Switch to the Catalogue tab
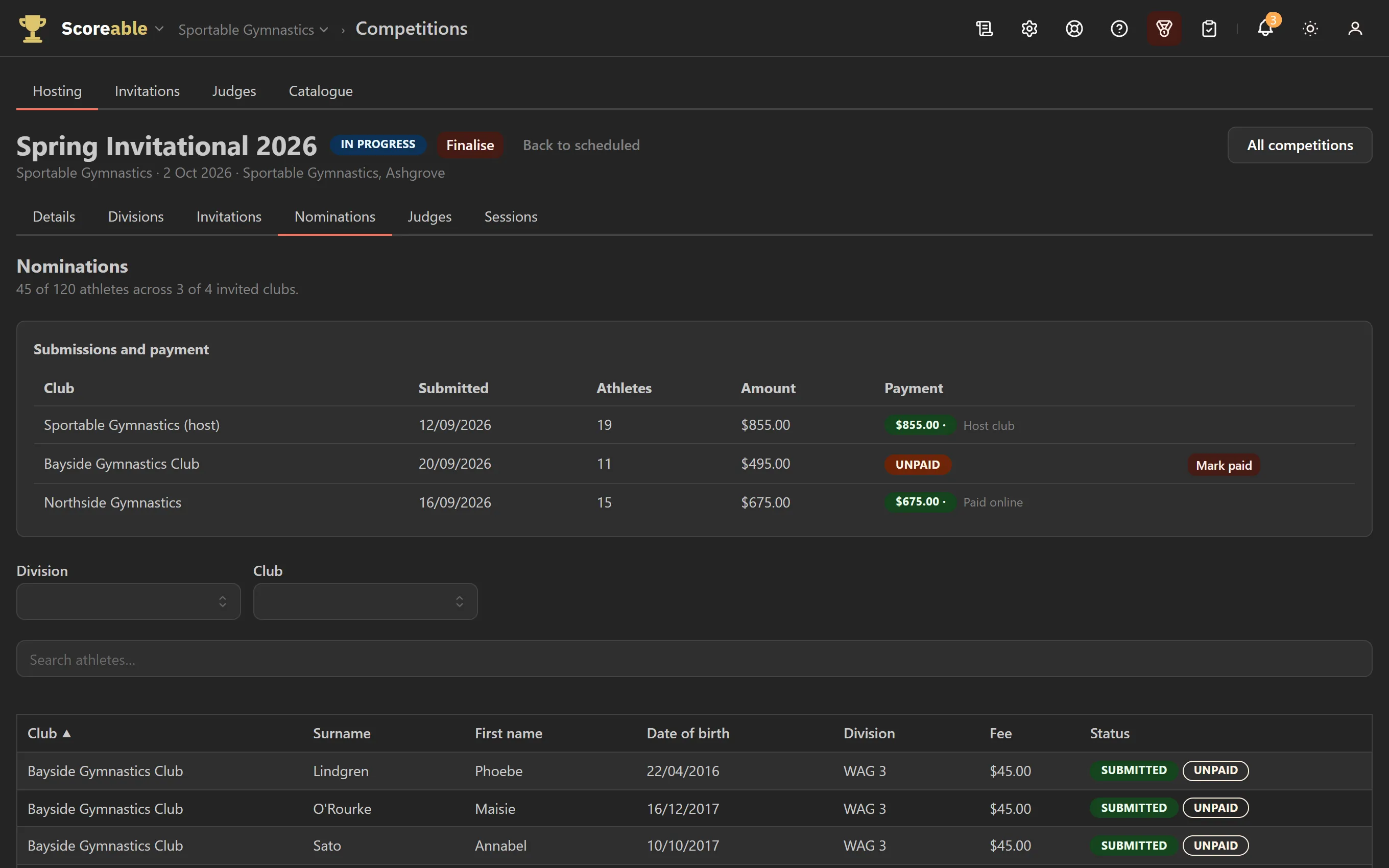 click(x=320, y=91)
